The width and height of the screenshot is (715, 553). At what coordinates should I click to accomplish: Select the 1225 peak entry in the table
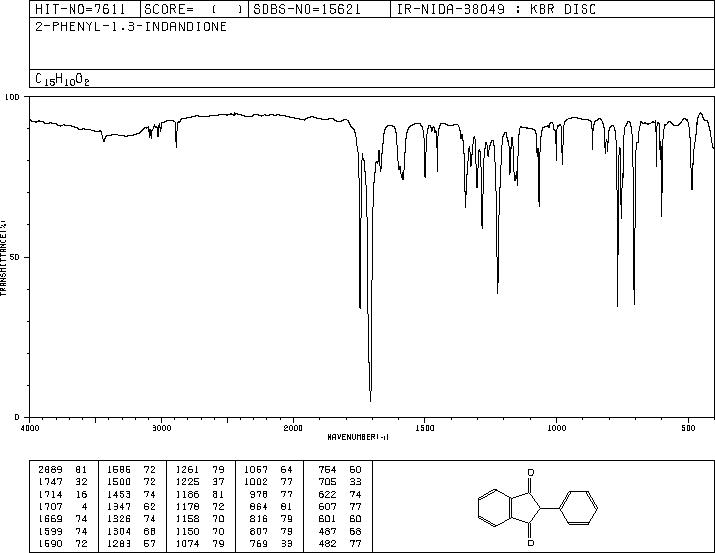(200, 482)
